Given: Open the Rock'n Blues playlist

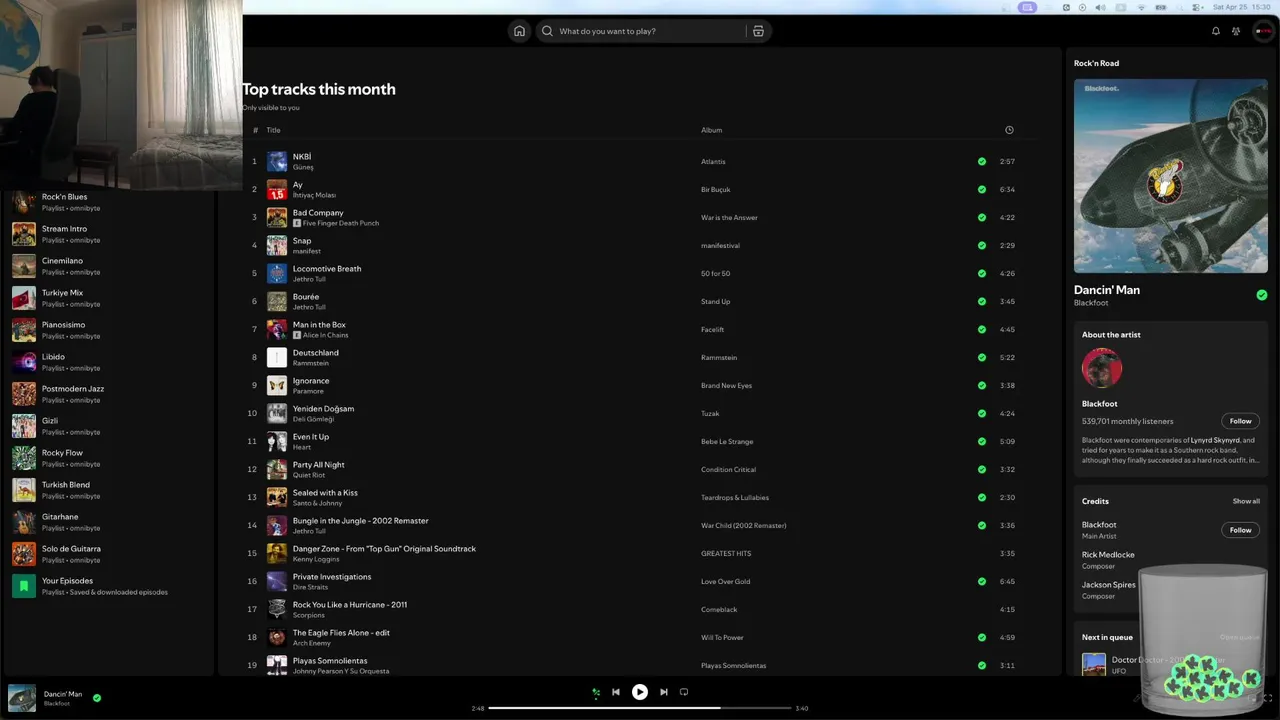Looking at the screenshot, I should pyautogui.click(x=108, y=202).
